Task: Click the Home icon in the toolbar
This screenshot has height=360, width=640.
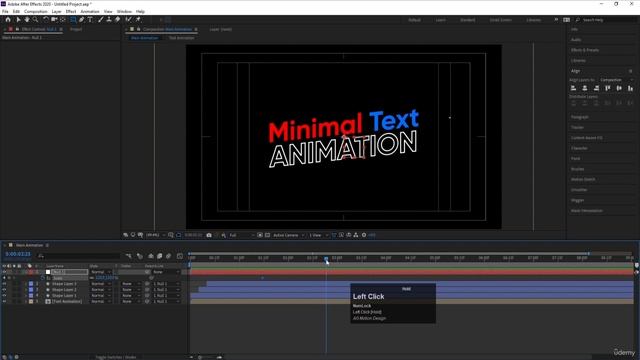Action: coord(8,20)
